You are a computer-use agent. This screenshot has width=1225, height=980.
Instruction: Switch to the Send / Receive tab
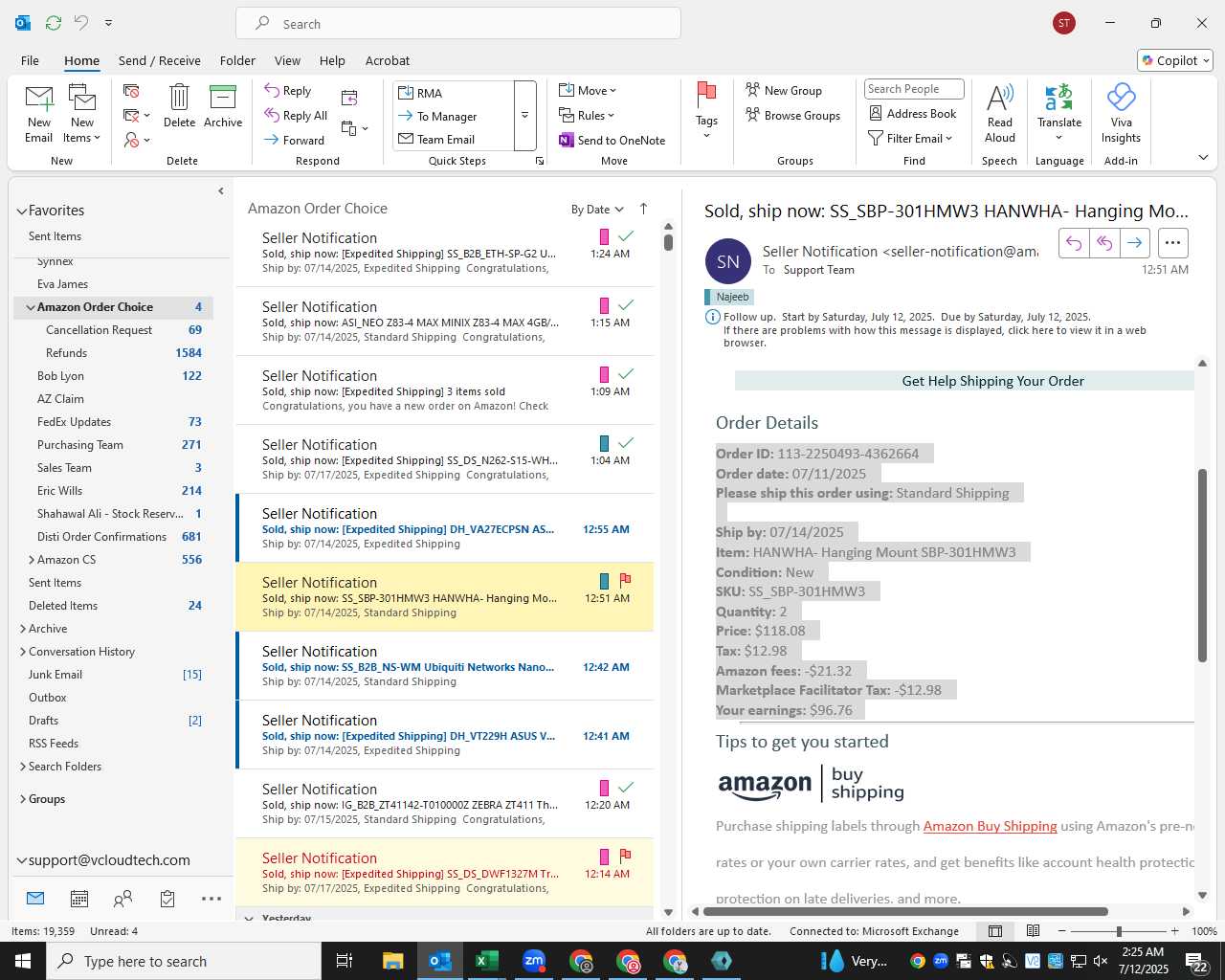(x=160, y=60)
